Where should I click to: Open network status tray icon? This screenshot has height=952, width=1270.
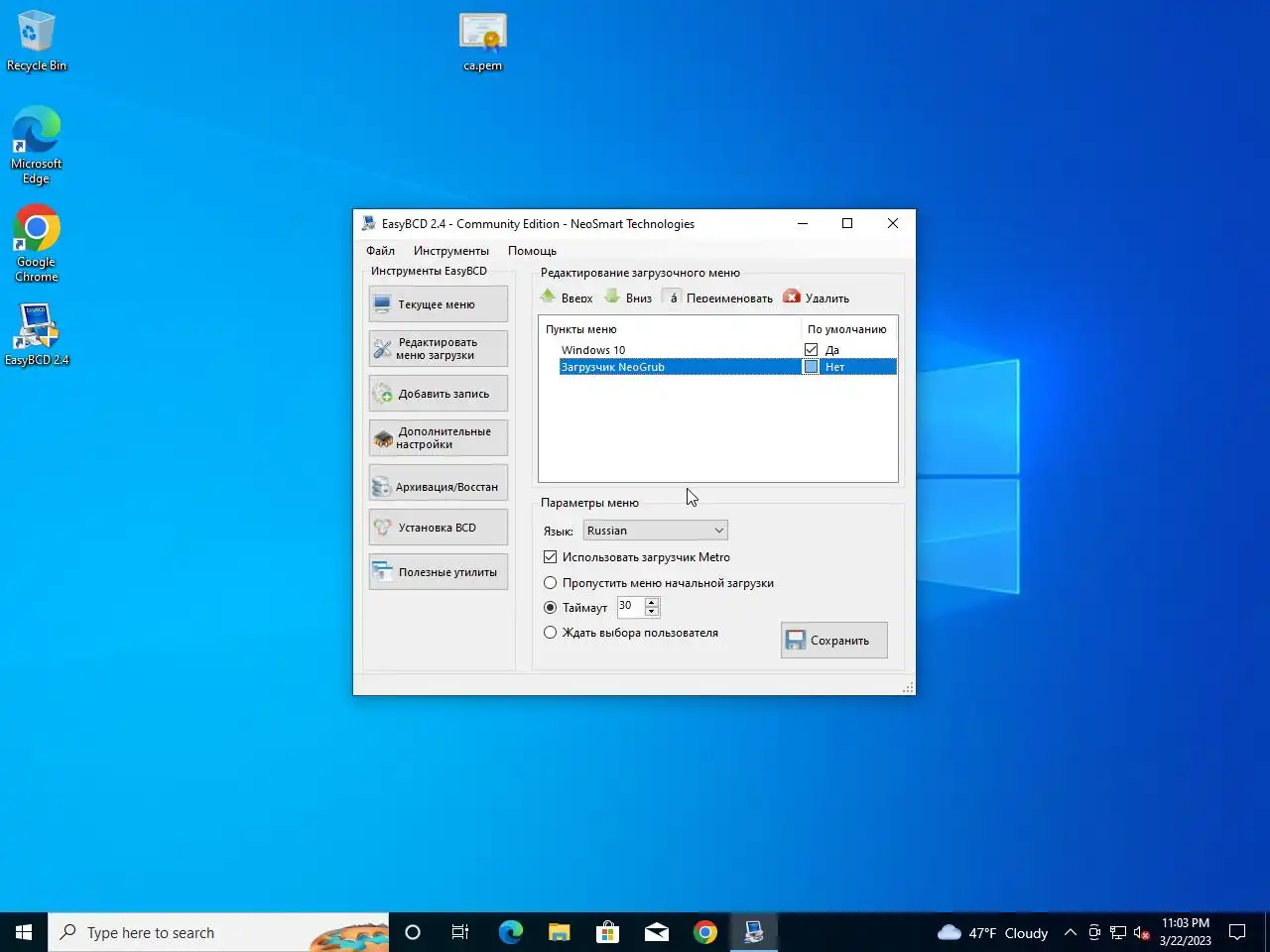click(1118, 932)
